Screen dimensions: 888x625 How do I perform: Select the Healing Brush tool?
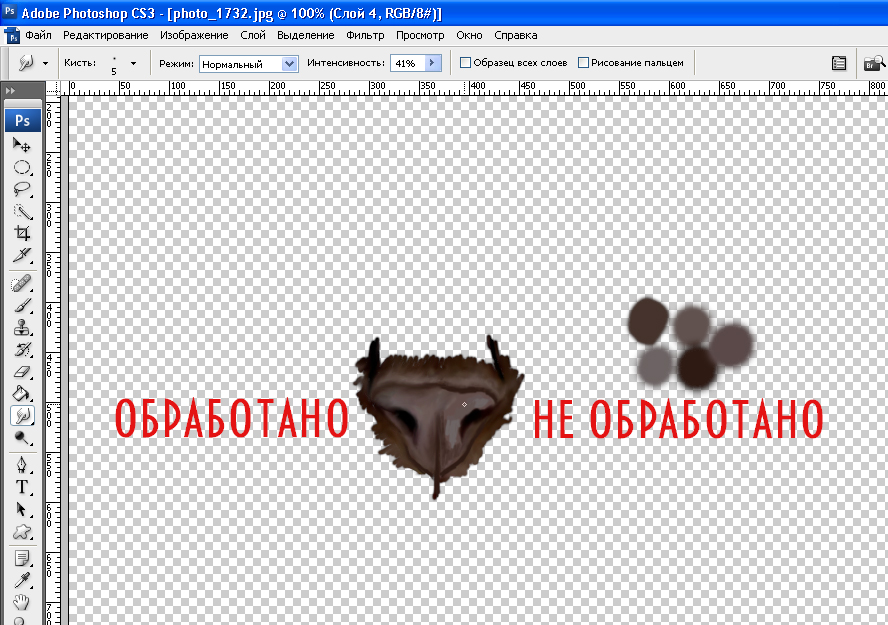22,285
